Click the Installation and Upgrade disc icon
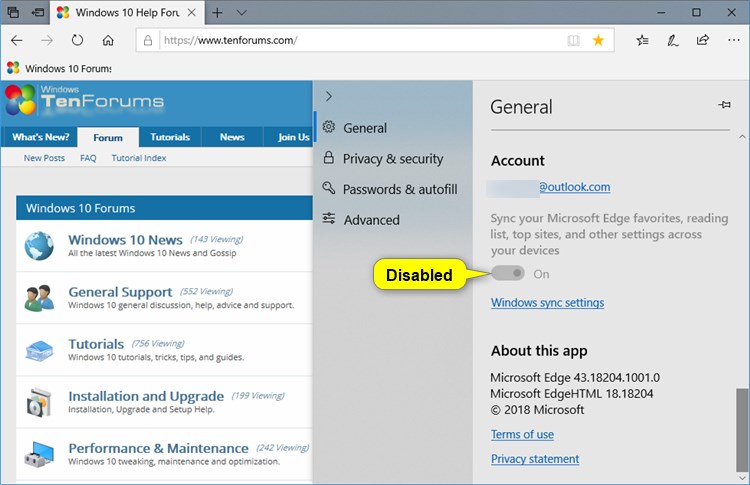This screenshot has height=485, width=750. pos(39,403)
